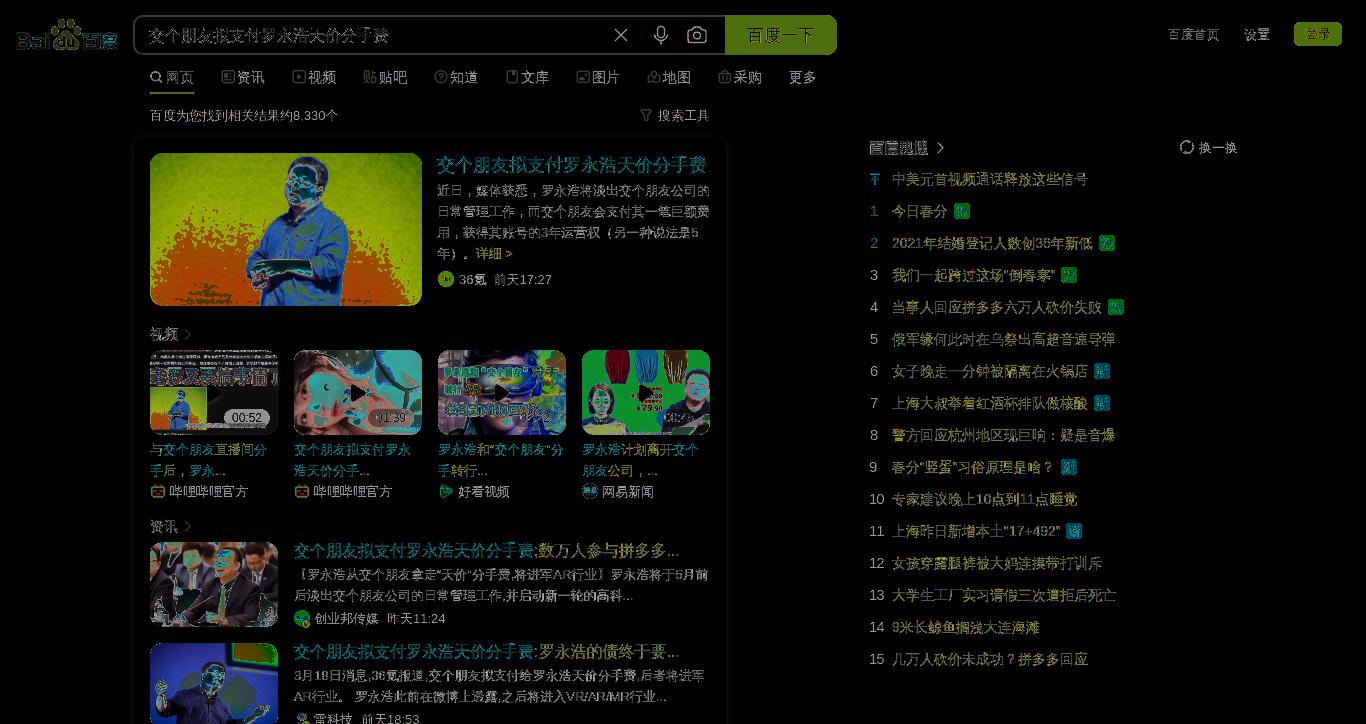Switch to the 文库 tab
1366x724 pixels.
527,77
